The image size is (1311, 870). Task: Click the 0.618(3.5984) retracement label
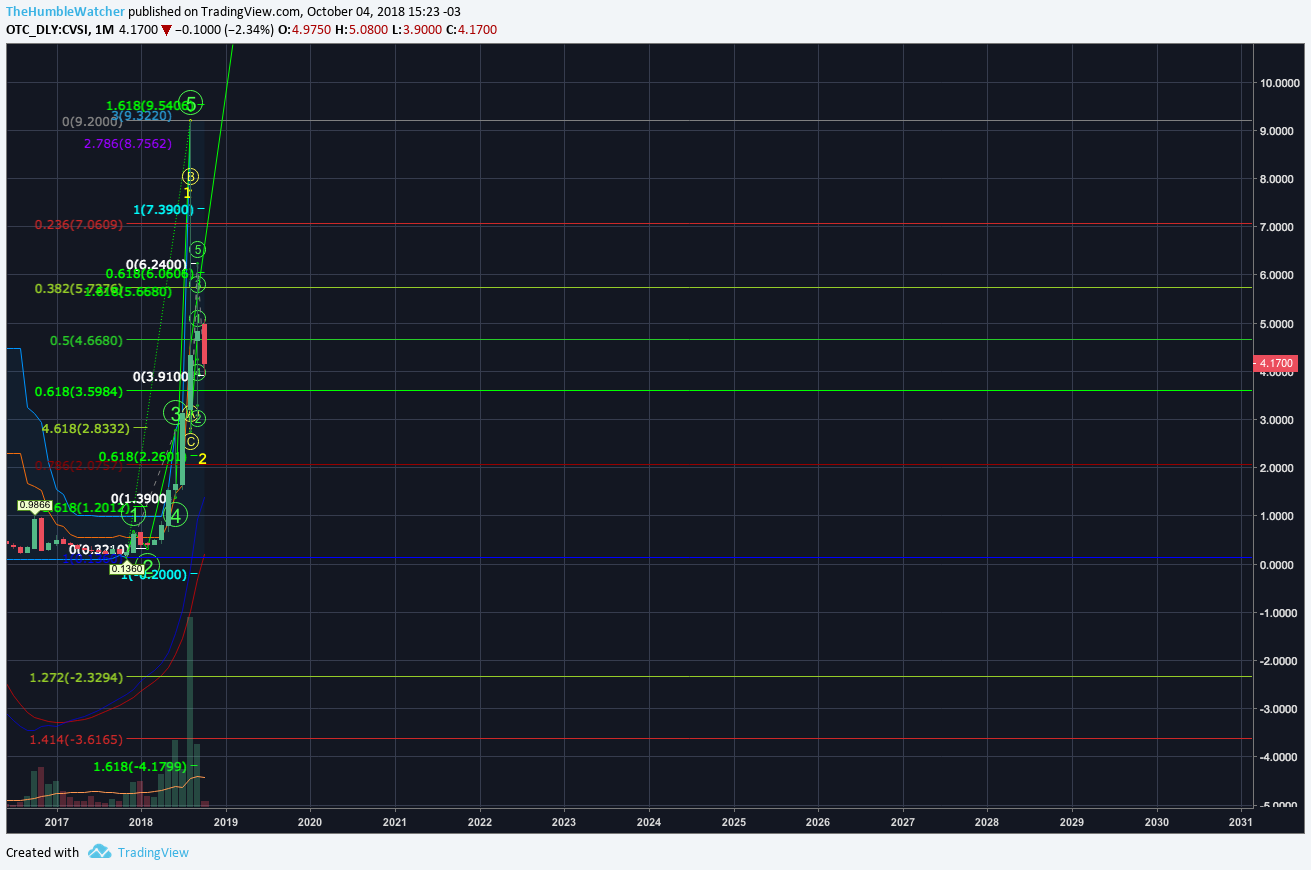pos(78,392)
